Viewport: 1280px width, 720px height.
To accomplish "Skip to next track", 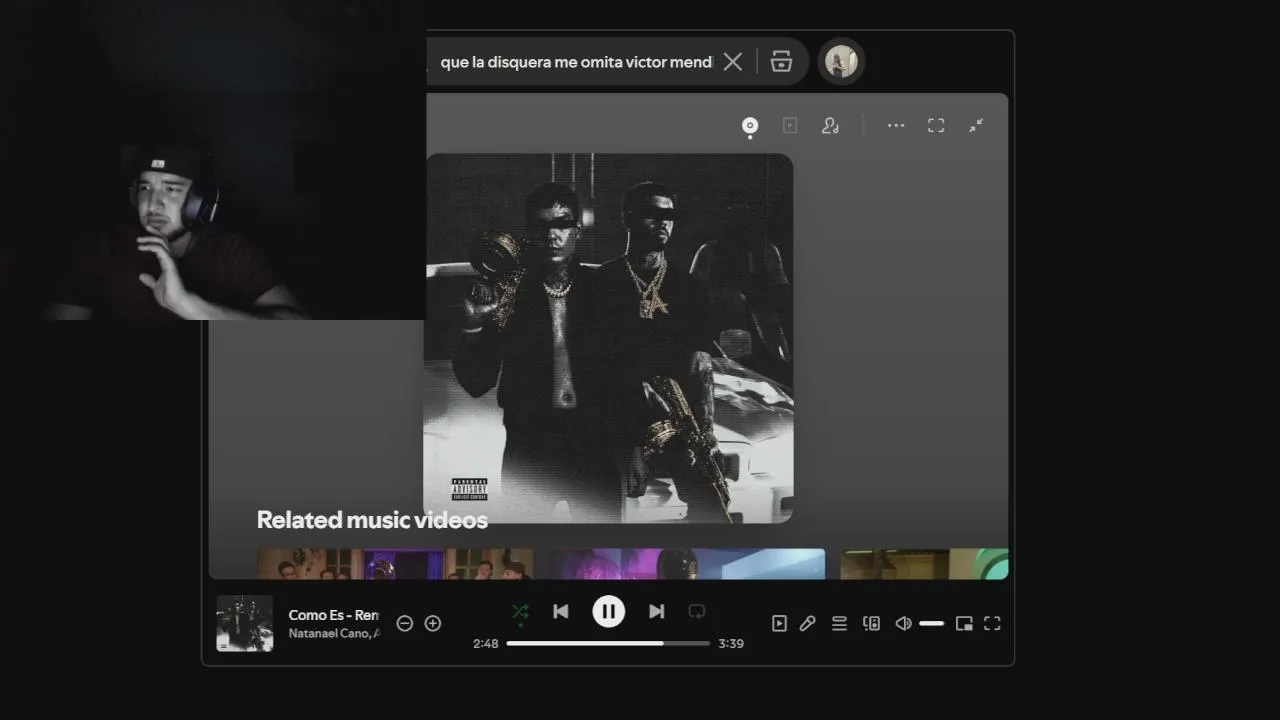I will pyautogui.click(x=657, y=611).
